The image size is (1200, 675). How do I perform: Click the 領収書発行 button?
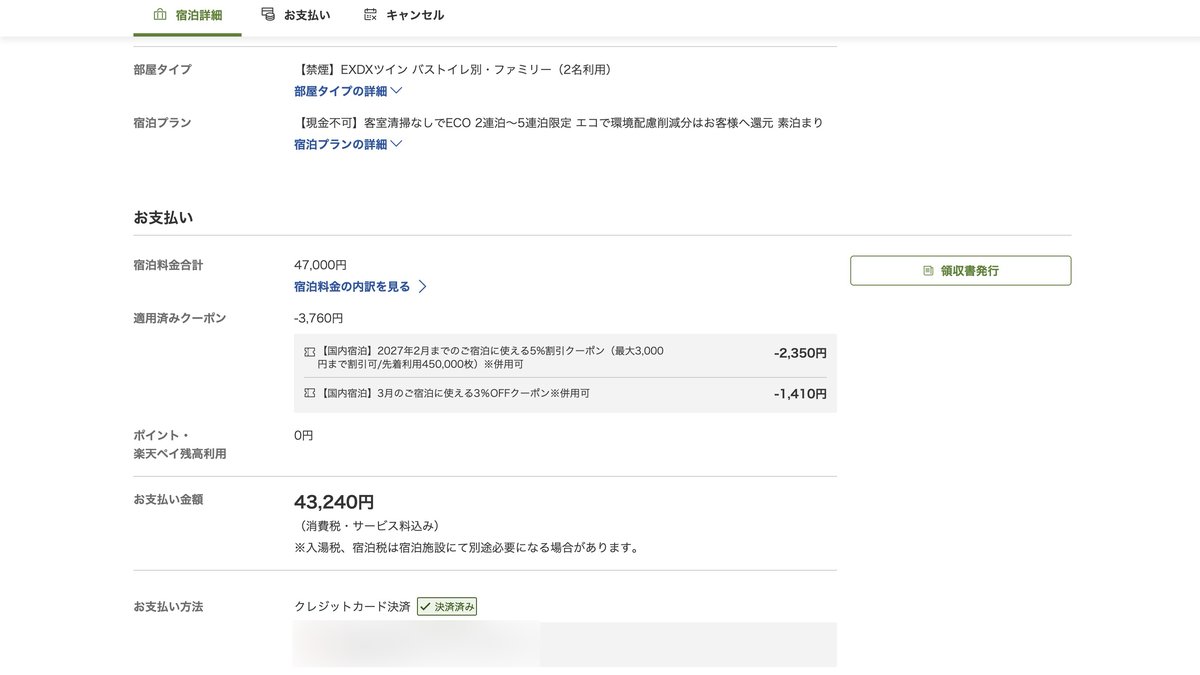pos(960,270)
